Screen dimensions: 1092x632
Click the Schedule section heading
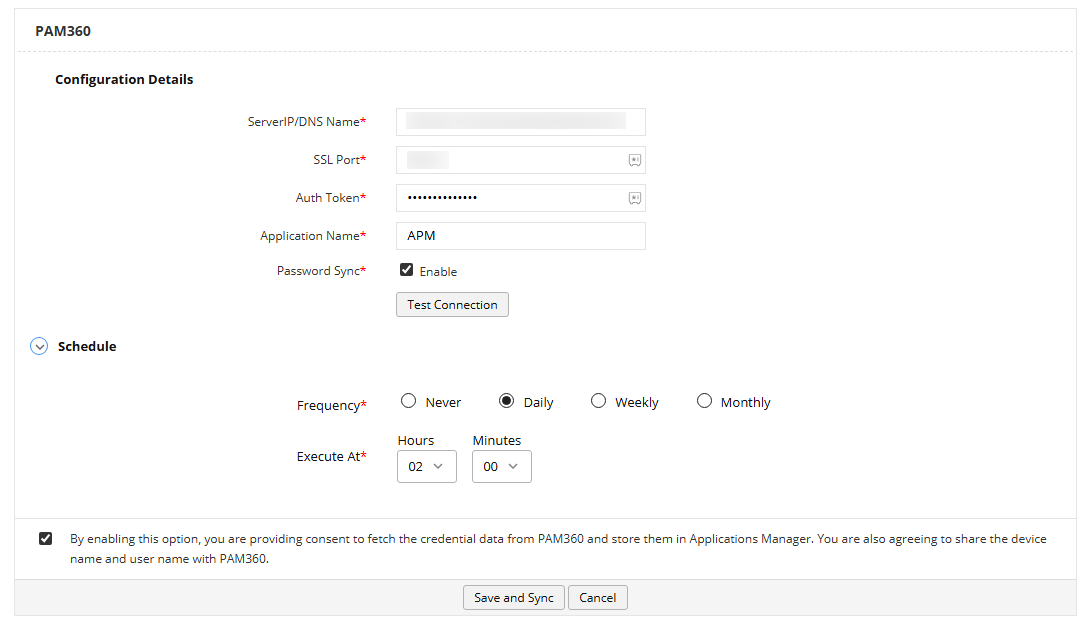86,345
